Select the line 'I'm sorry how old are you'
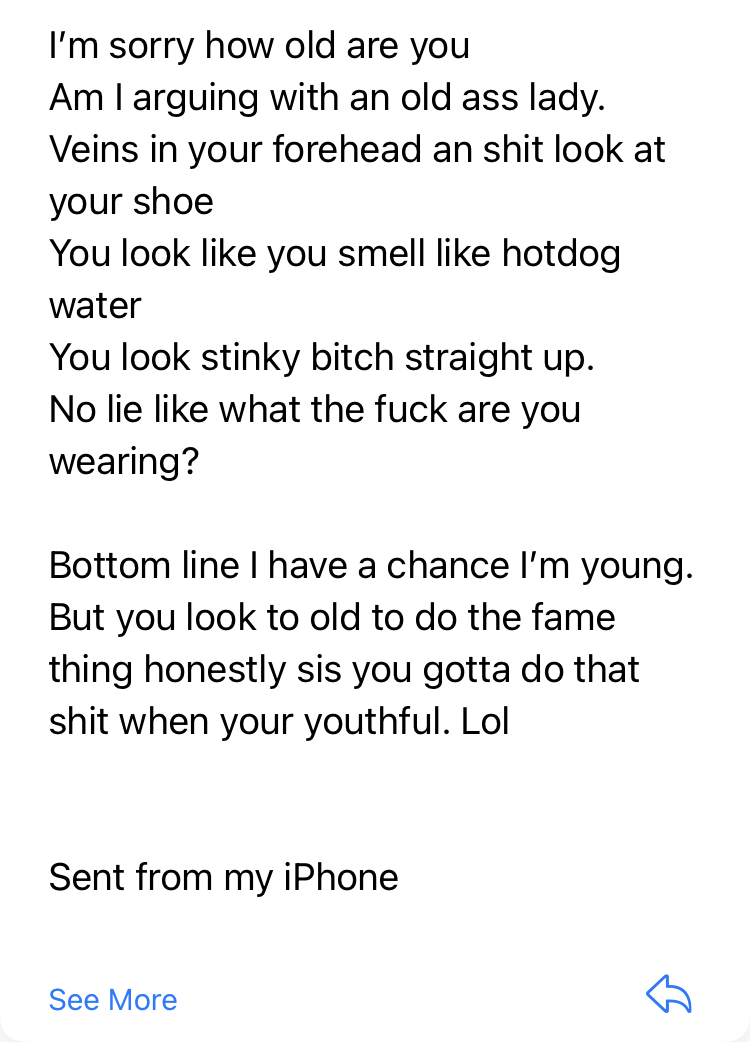 [259, 47]
